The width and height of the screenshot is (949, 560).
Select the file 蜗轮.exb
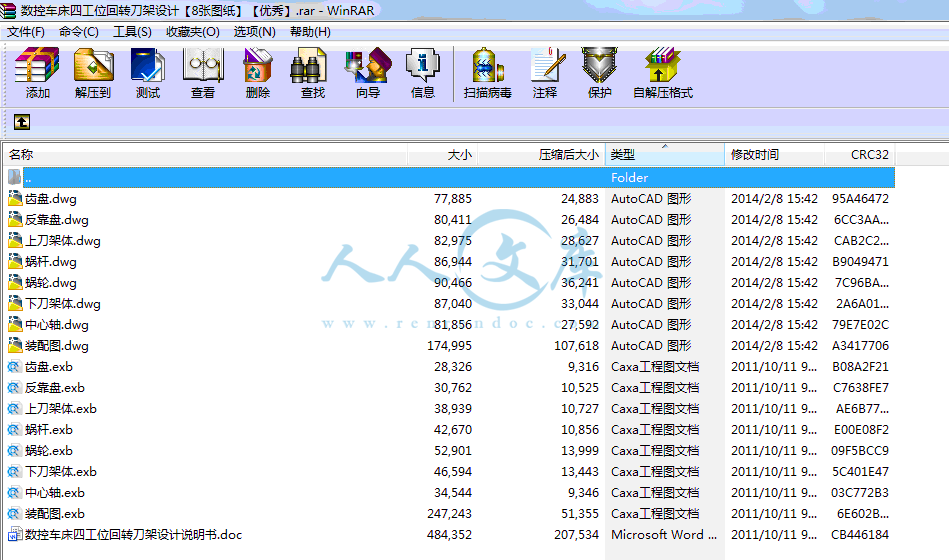[x=49, y=450]
